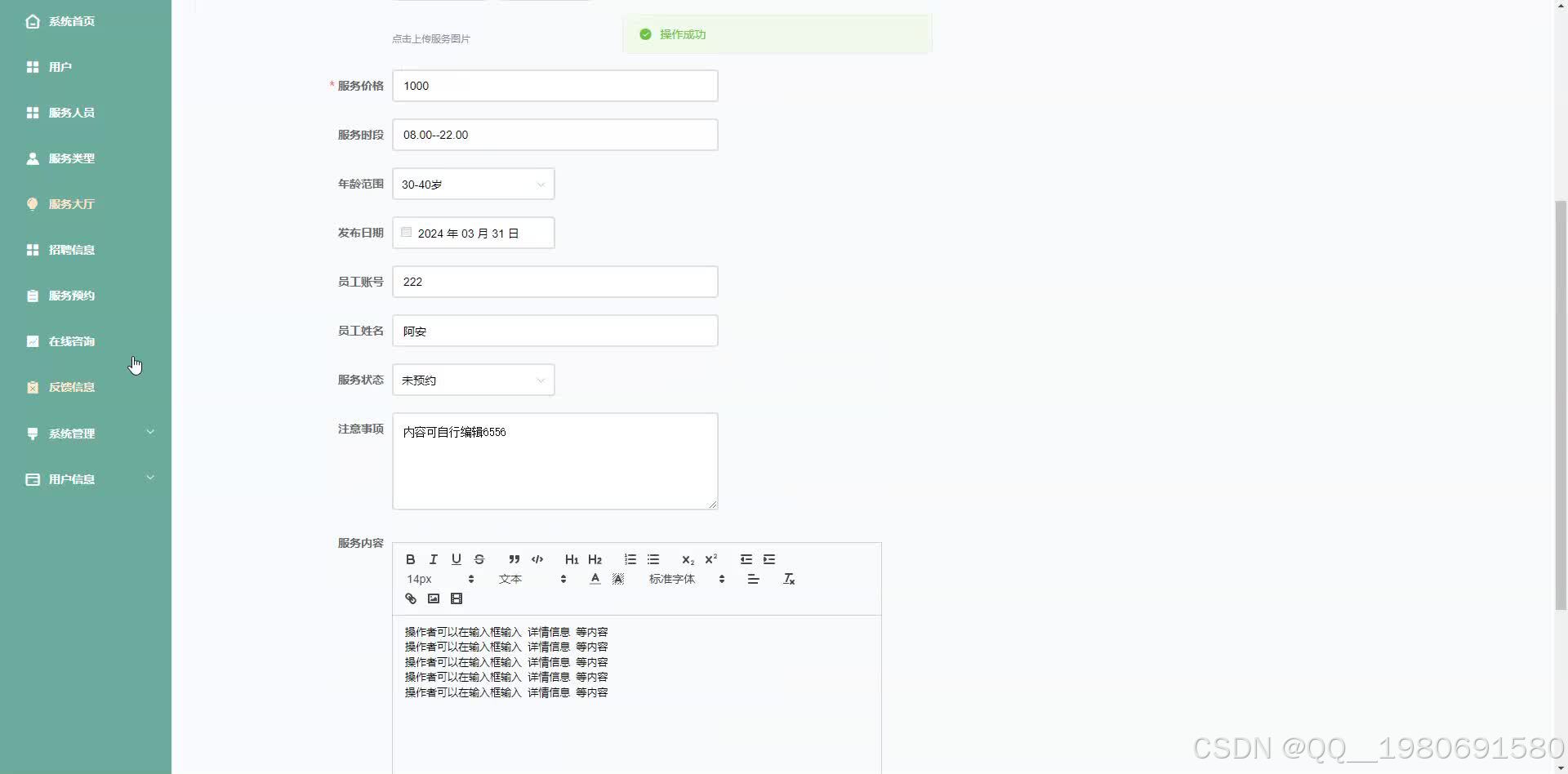
Task: Create a bulleted list
Action: tap(653, 559)
